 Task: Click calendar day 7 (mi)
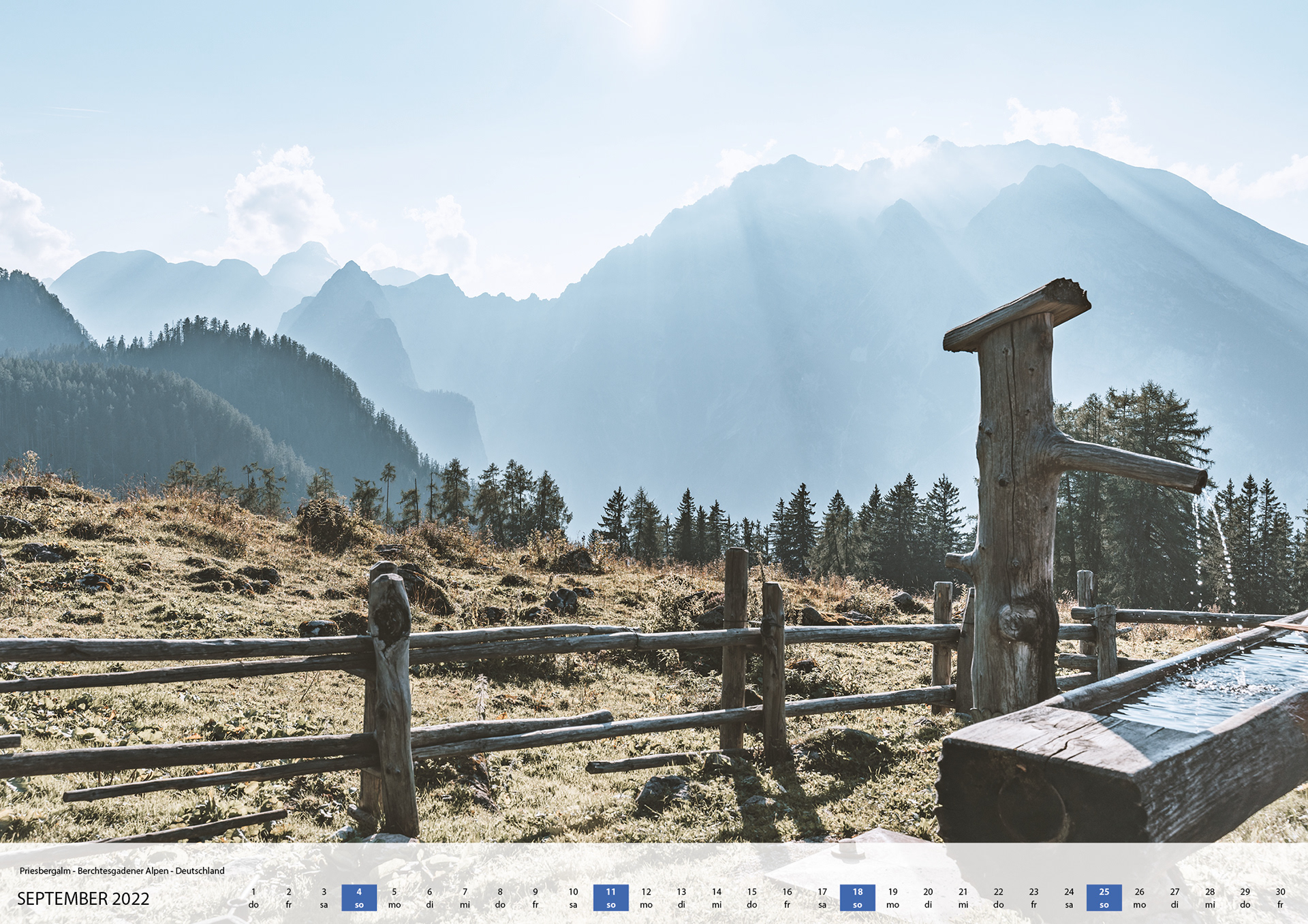[x=465, y=897]
